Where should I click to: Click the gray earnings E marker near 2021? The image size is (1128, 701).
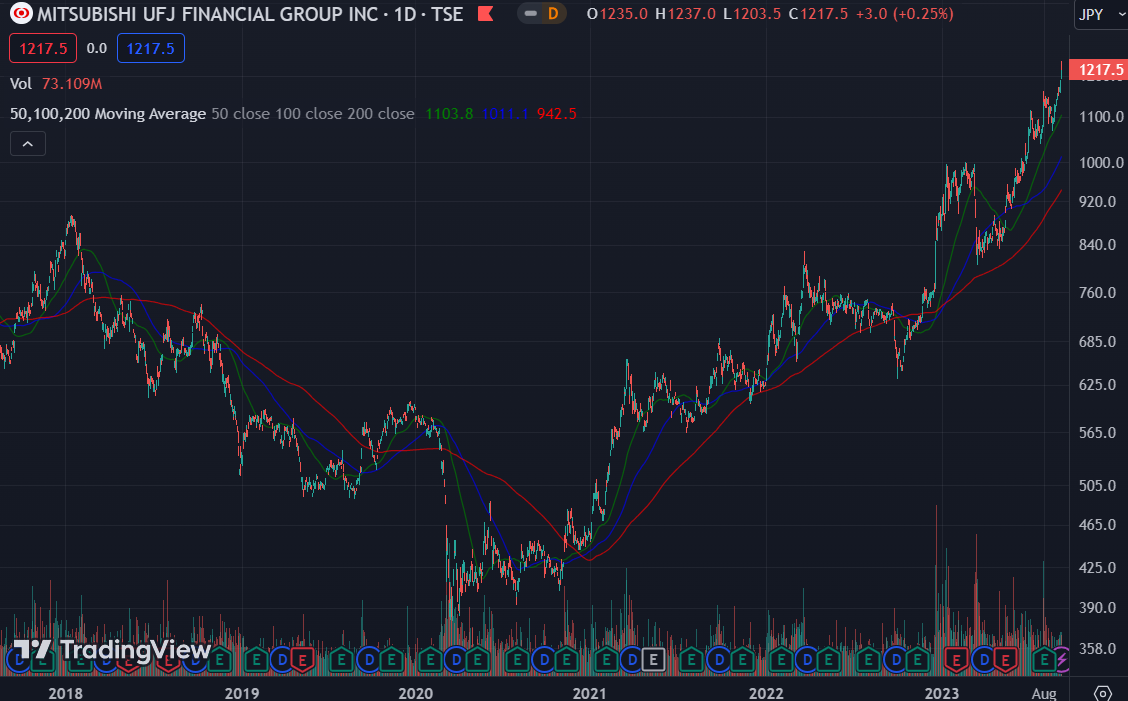click(x=653, y=659)
